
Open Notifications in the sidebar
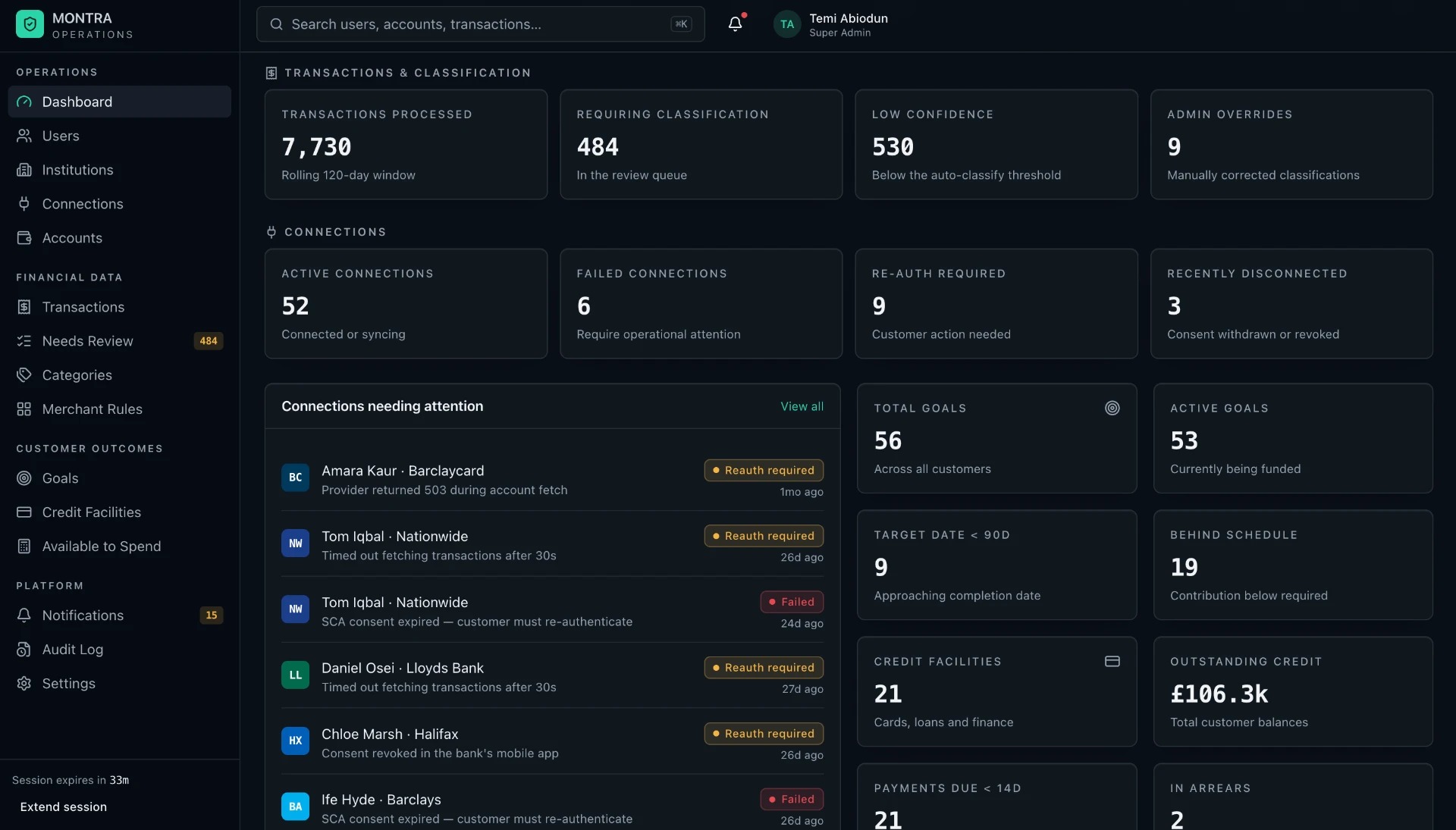tap(120, 615)
